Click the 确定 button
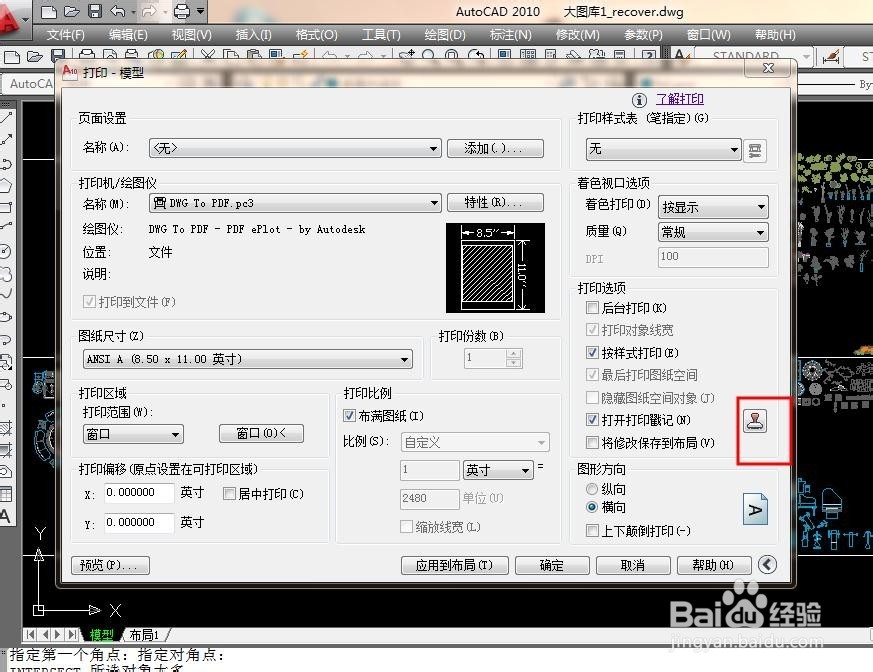Image resolution: width=873 pixels, height=672 pixels. coord(552,565)
